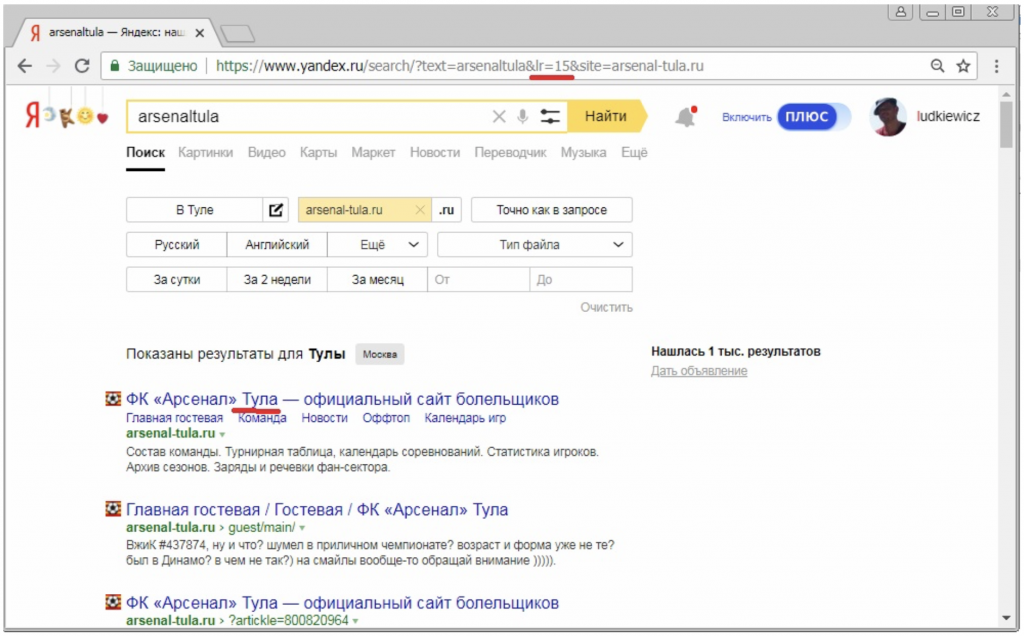The height and width of the screenshot is (636, 1024).
Task: Expand arrow after guest/main/ URL
Action: click(x=302, y=528)
